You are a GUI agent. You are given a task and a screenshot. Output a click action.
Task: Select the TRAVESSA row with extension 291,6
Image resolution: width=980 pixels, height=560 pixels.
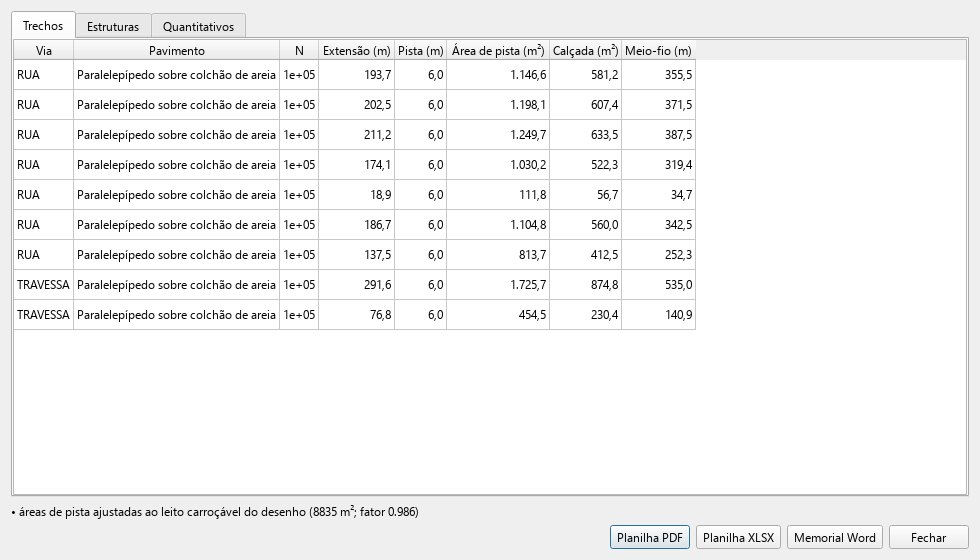pos(354,284)
